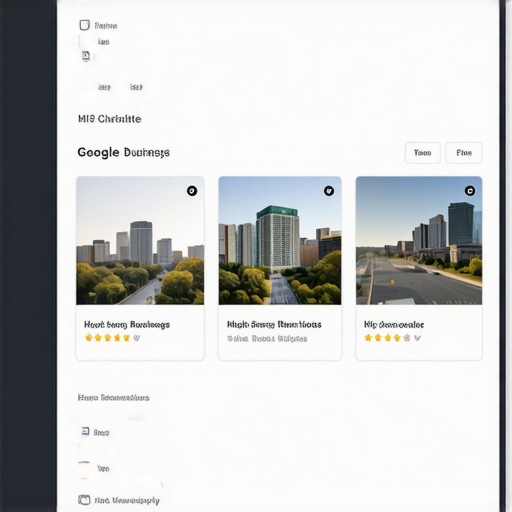Viewport: 512px width, 512px height.
Task: Click the title text on the third card
Action: tap(394, 325)
